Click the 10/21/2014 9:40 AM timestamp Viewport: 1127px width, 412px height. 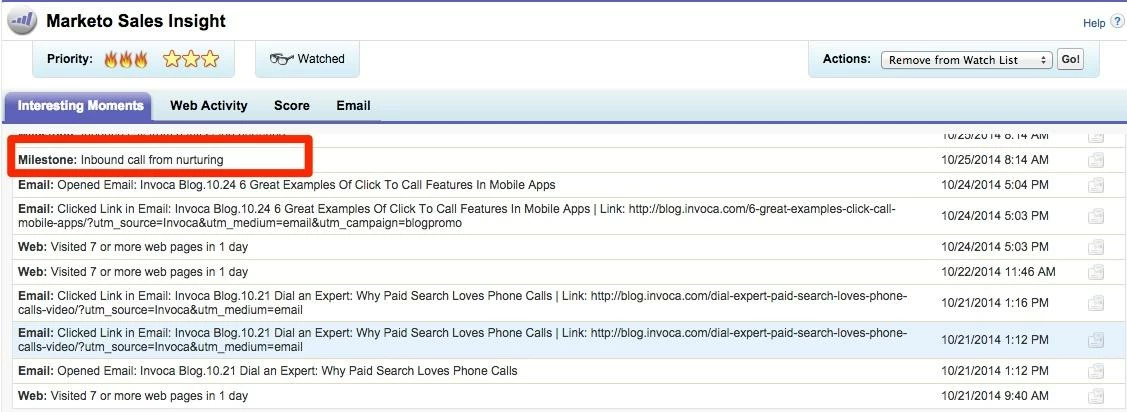(x=995, y=395)
